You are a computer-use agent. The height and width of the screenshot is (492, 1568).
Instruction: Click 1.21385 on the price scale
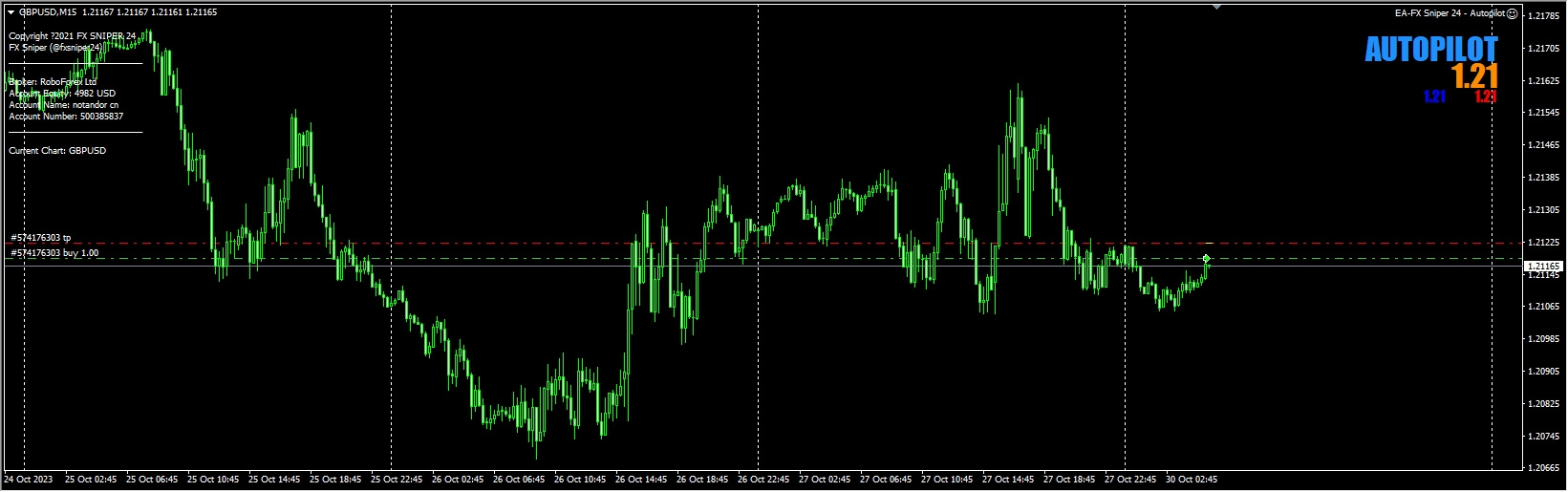point(1544,178)
